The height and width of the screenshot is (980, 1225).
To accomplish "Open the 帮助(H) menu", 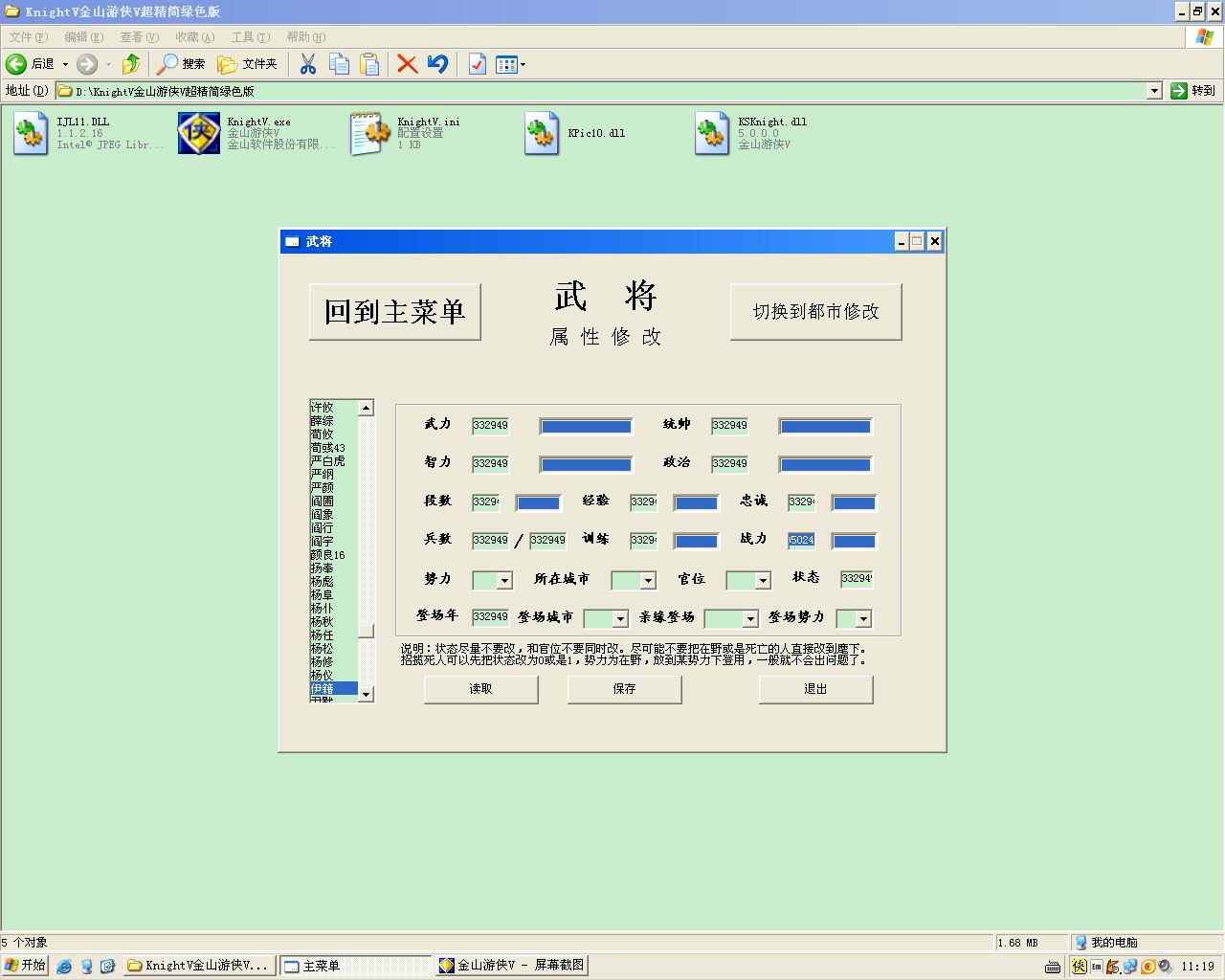I will pos(305,37).
